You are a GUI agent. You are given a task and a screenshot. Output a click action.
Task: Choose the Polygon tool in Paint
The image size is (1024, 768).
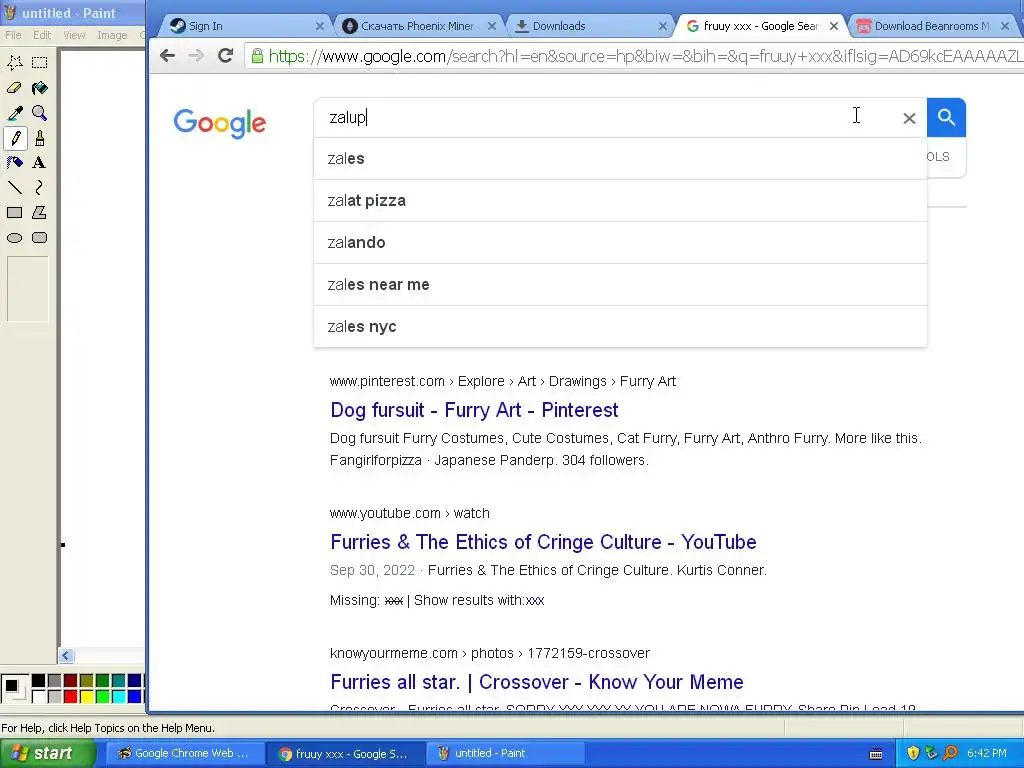(x=39, y=213)
